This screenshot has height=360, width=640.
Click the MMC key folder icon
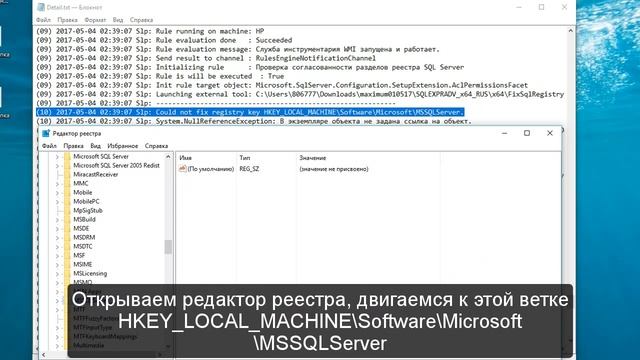coord(67,184)
